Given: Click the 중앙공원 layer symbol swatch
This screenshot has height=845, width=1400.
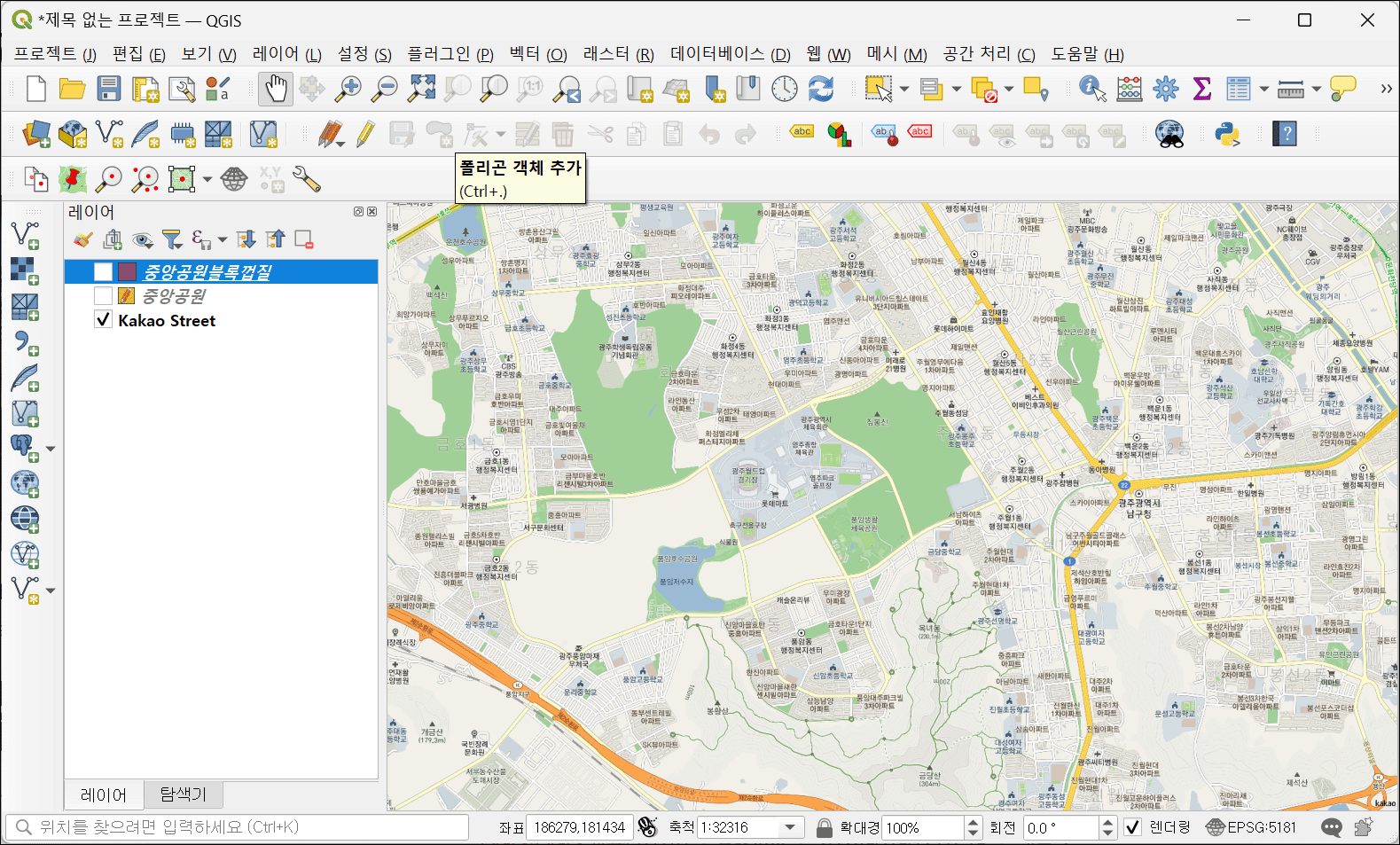Looking at the screenshot, I should click(127, 295).
